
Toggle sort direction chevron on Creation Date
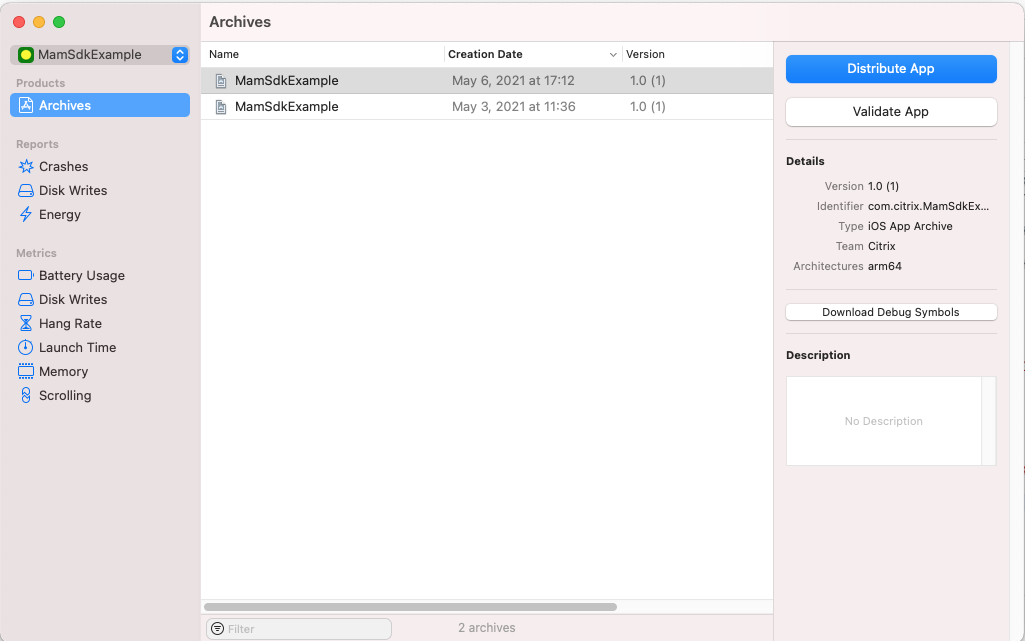[x=613, y=55]
